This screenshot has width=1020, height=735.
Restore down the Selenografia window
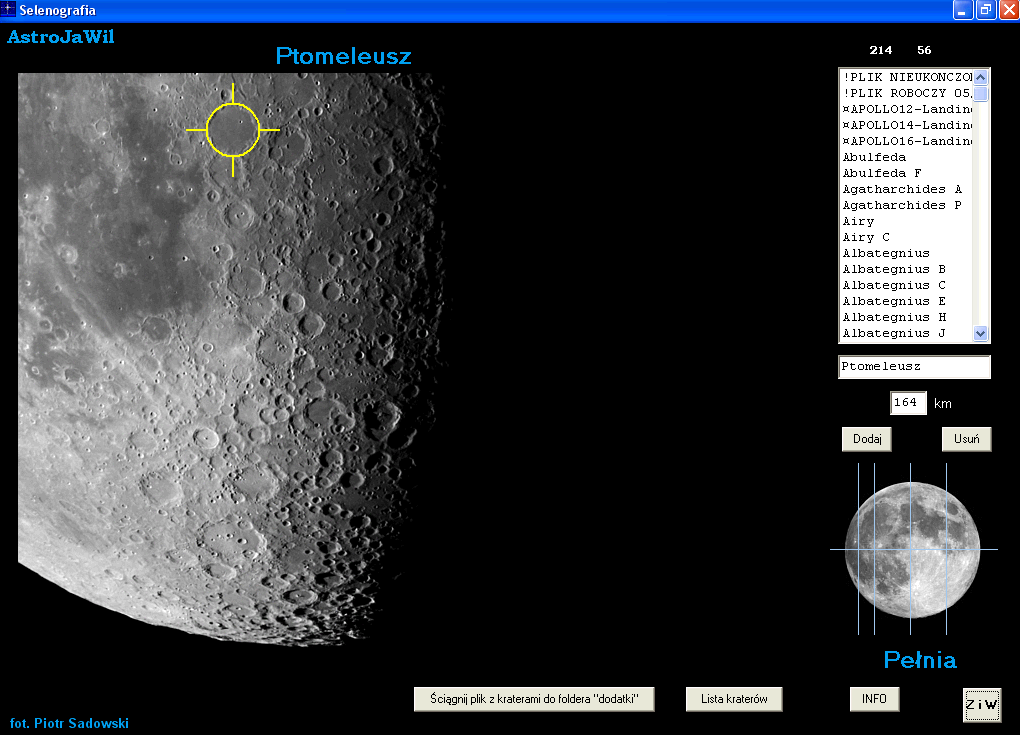click(986, 10)
